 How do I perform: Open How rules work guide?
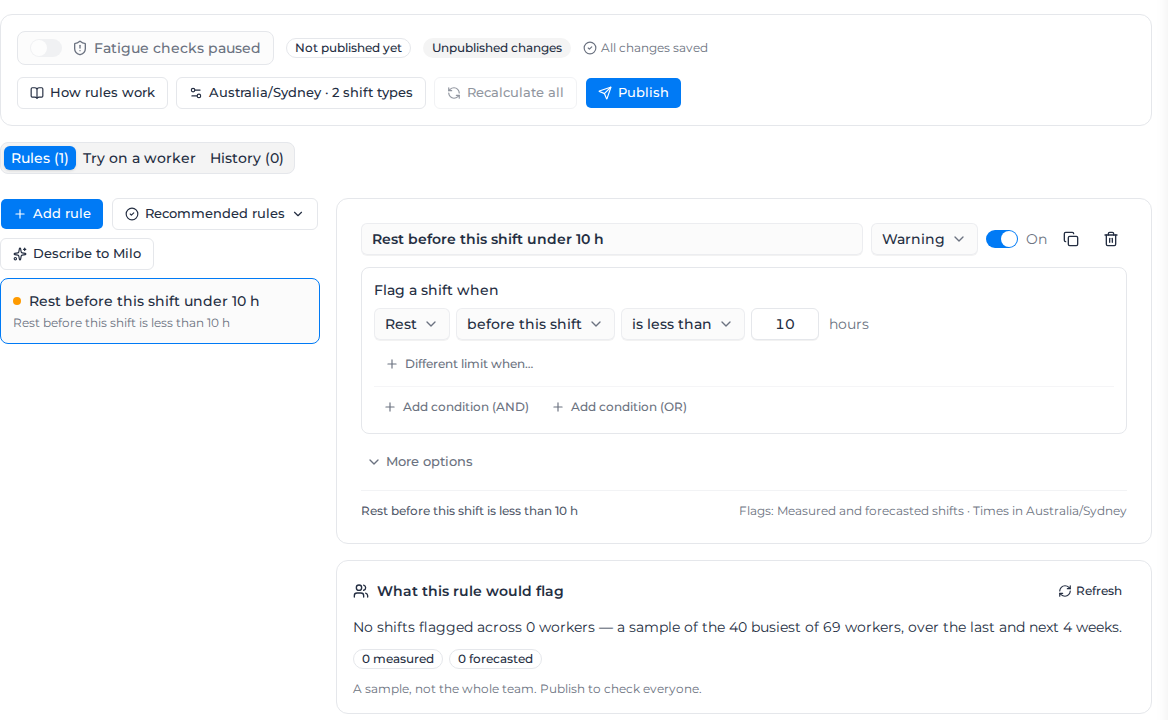pyautogui.click(x=92, y=93)
